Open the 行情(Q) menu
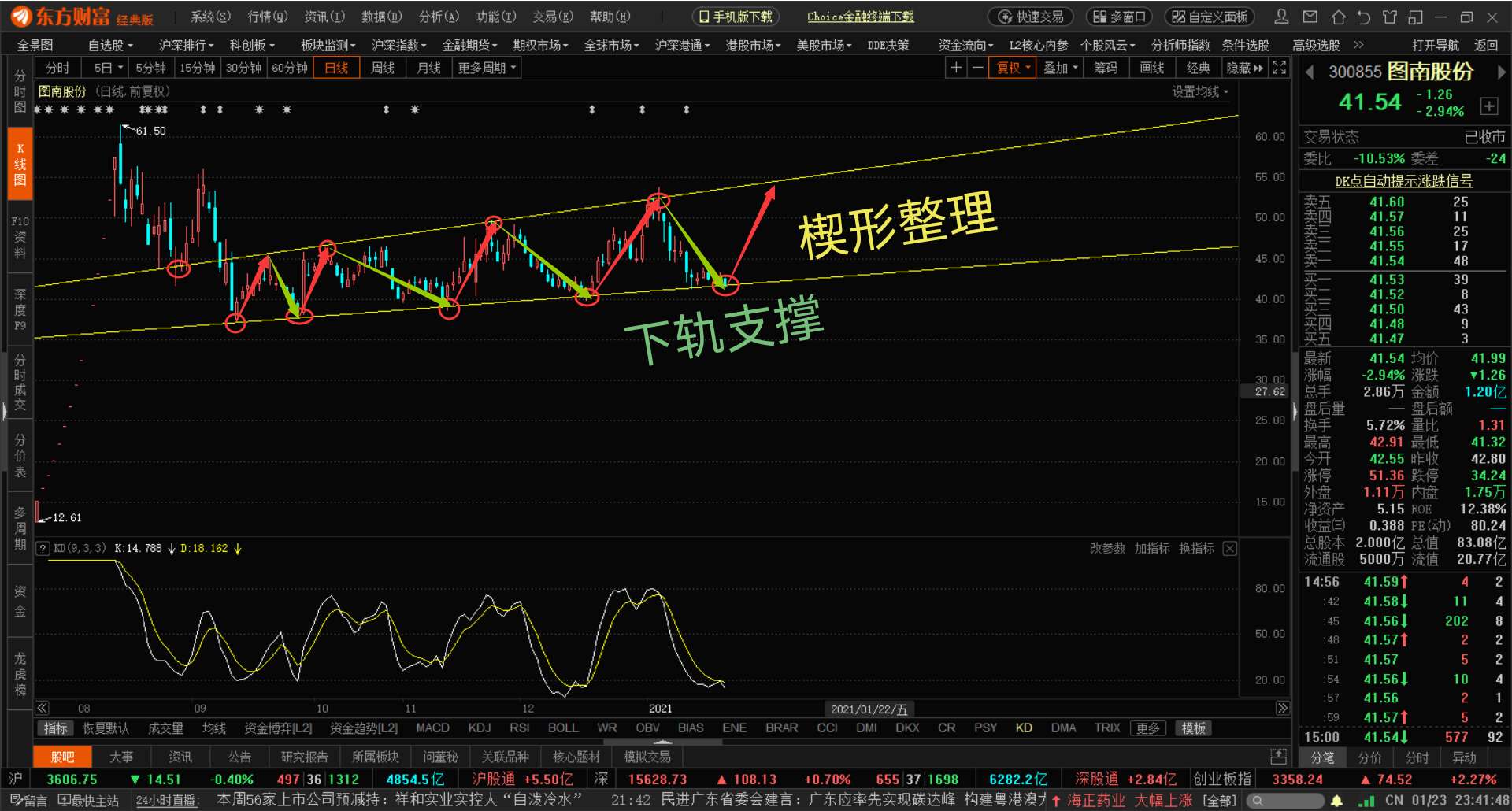Viewport: 1512px width, 811px height. pyautogui.click(x=267, y=17)
